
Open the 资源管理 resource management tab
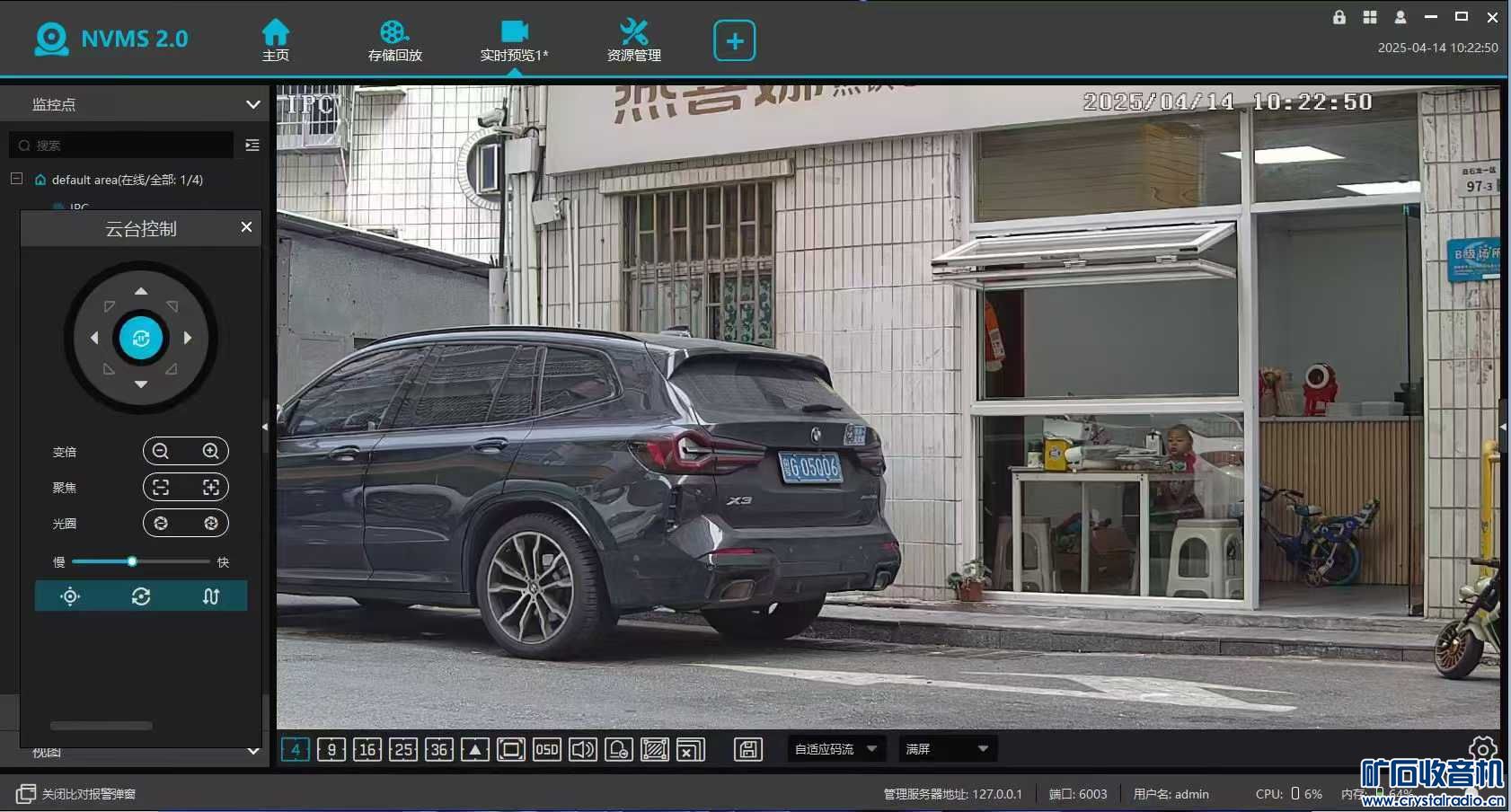point(633,40)
